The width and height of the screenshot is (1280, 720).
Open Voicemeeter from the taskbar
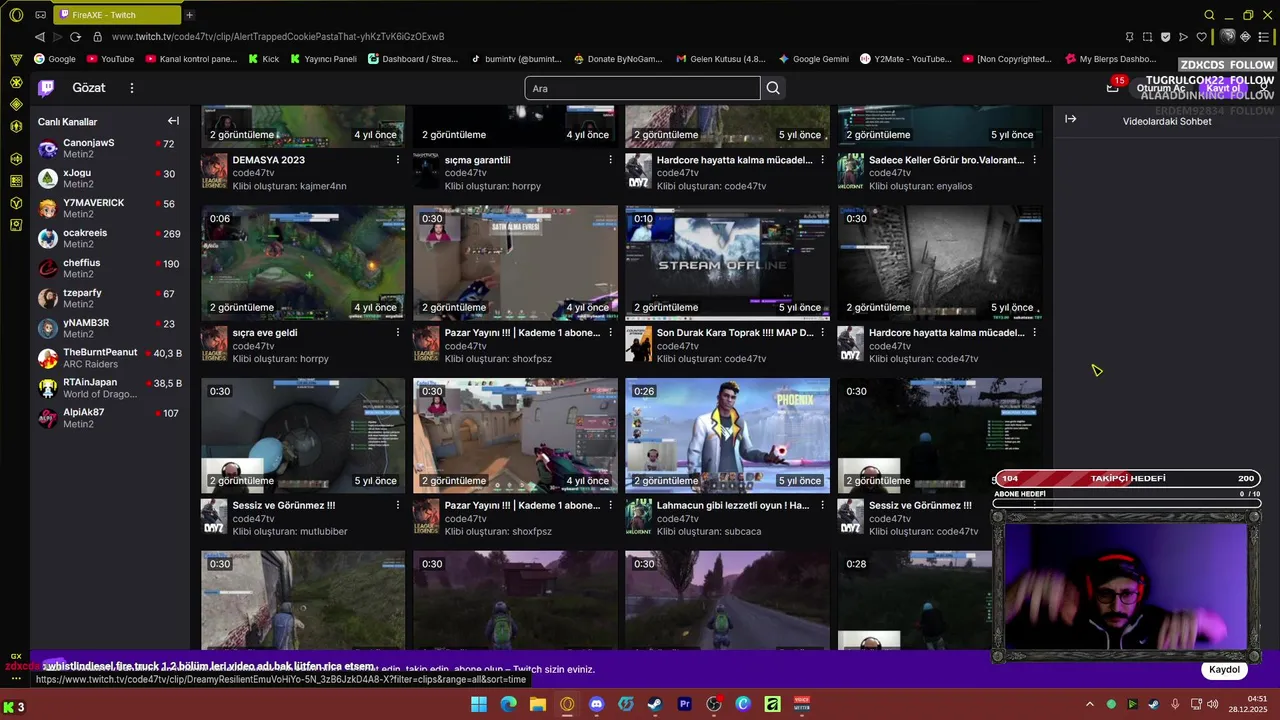801,705
